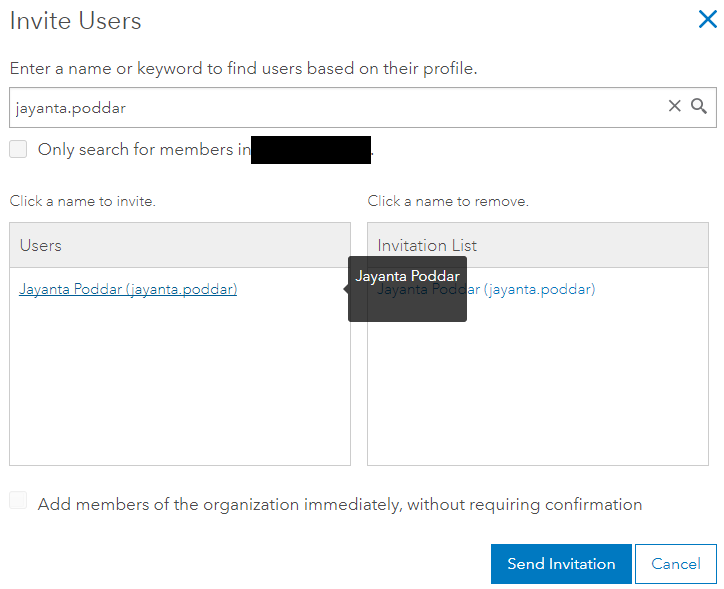Click the dark Jayanta Poddar tooltip

coord(408,289)
